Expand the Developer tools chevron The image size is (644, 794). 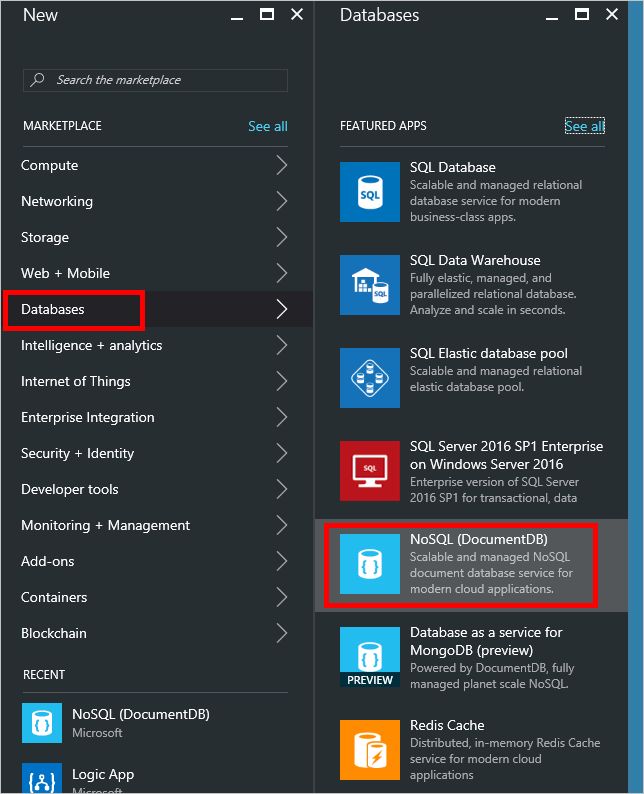282,489
